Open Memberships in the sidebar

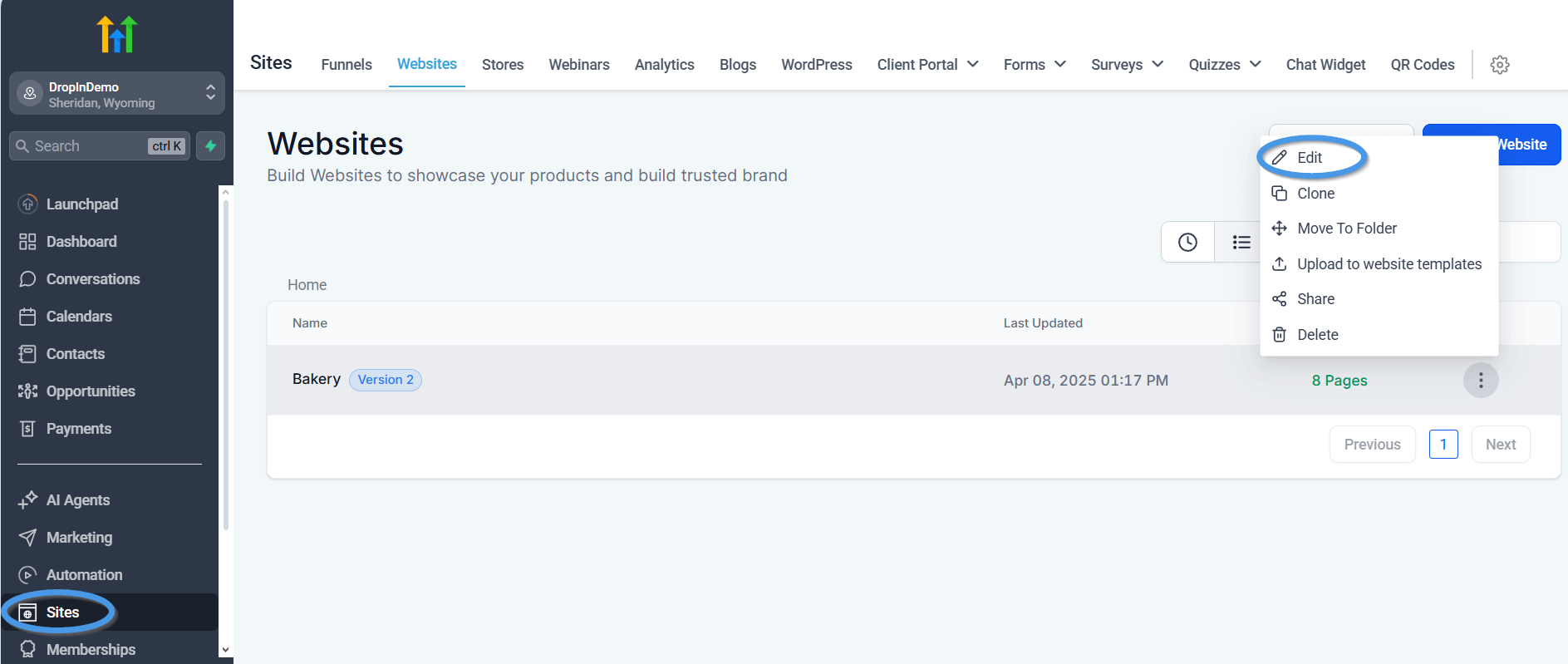pos(91,650)
